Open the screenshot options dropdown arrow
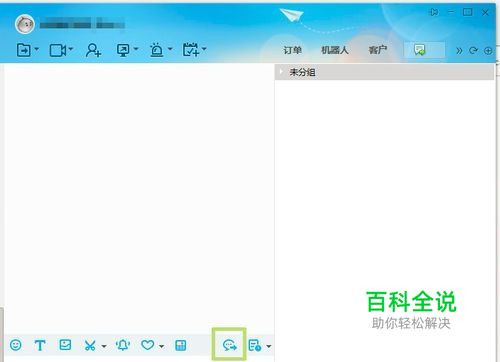This screenshot has width=500, height=362. click(x=104, y=346)
